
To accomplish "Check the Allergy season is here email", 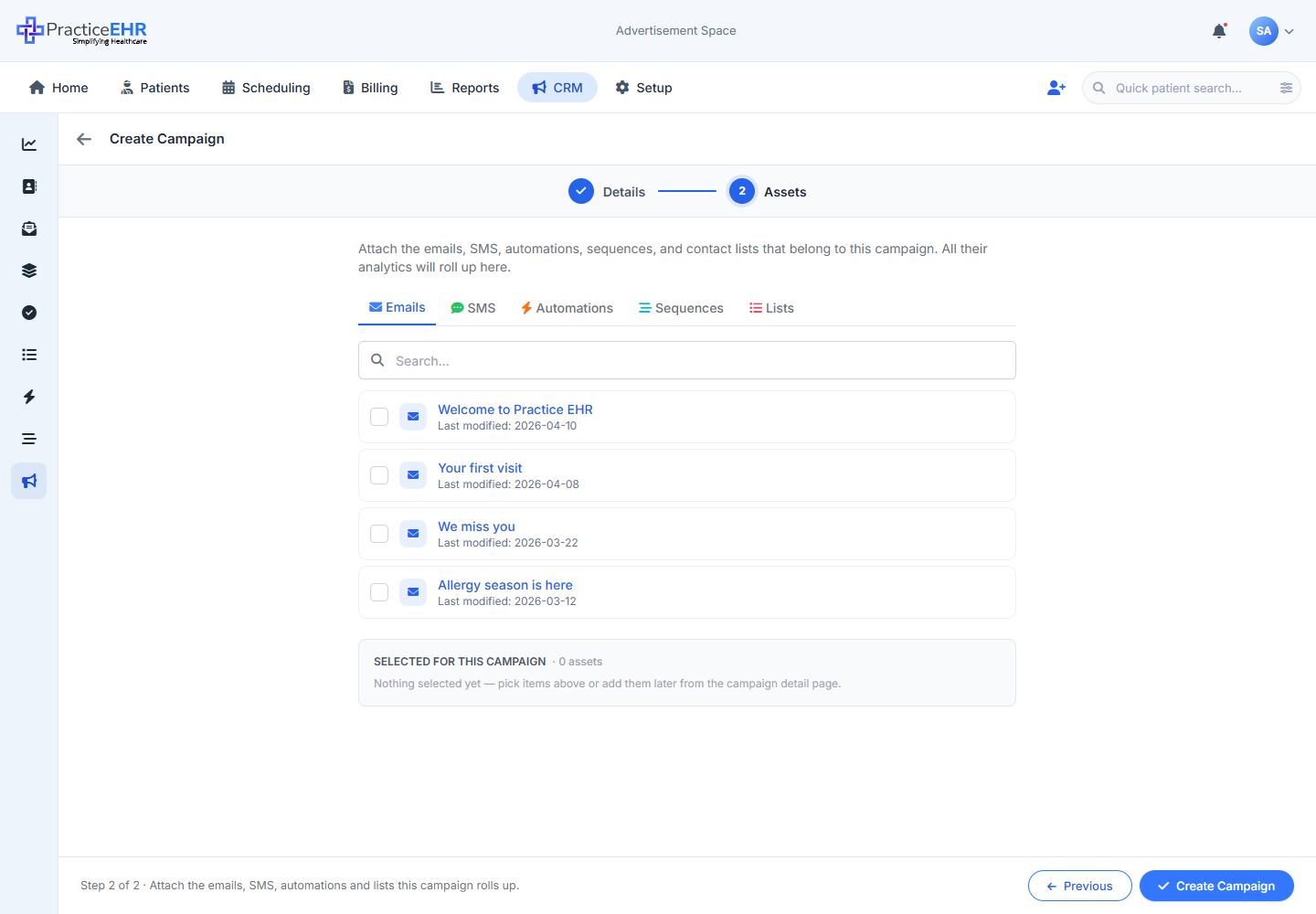I will (379, 592).
